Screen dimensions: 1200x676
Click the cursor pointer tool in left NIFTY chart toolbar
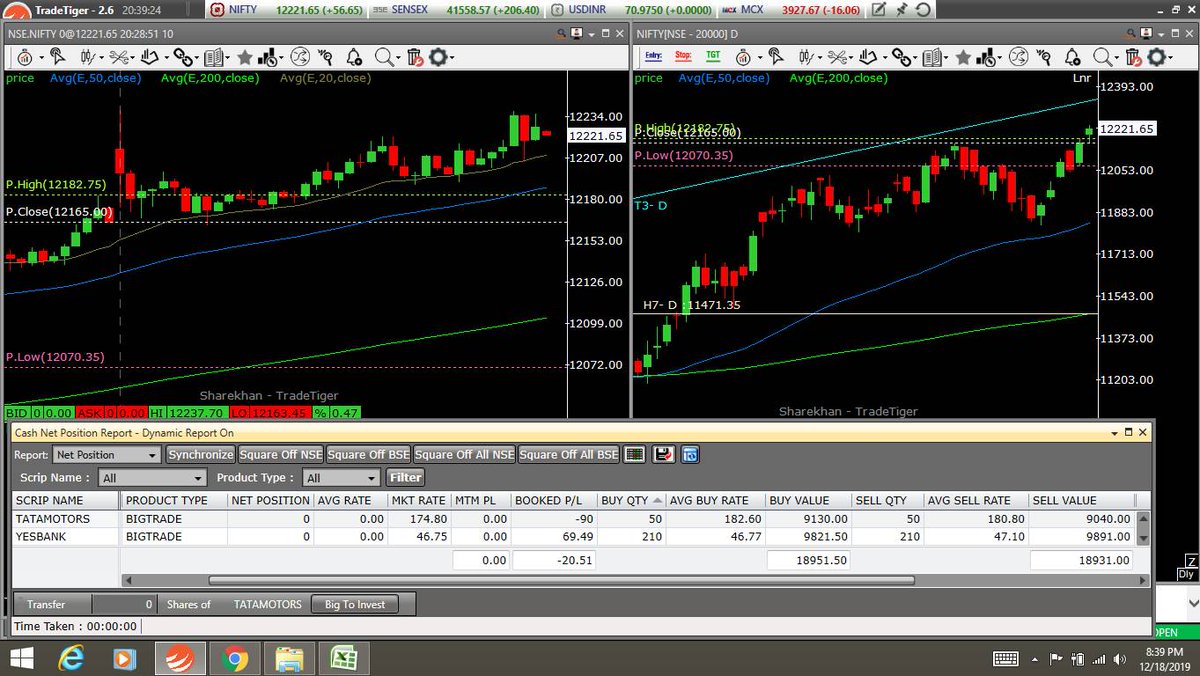(x=58, y=57)
